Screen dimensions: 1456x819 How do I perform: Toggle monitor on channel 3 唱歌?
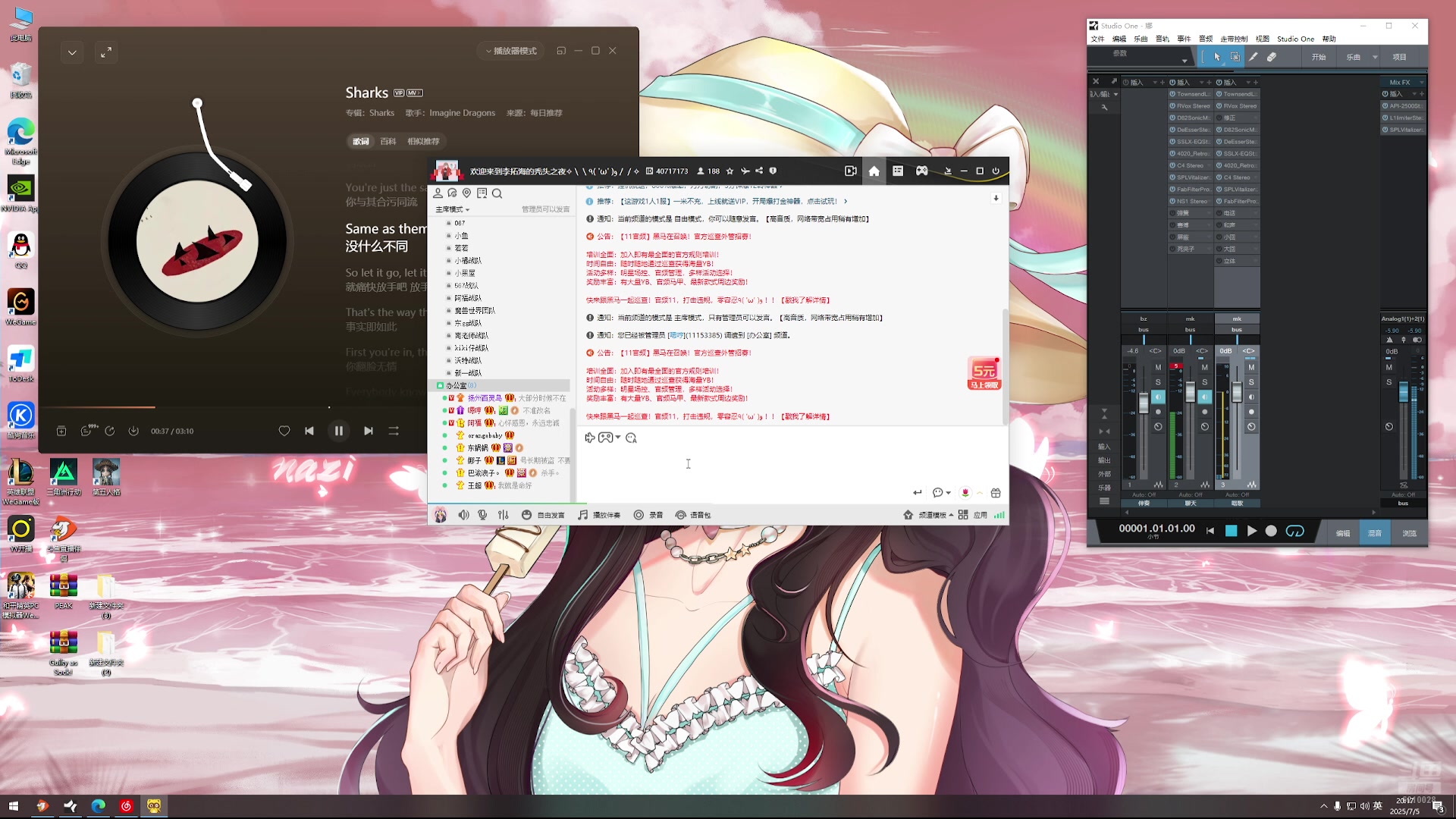[1251, 397]
